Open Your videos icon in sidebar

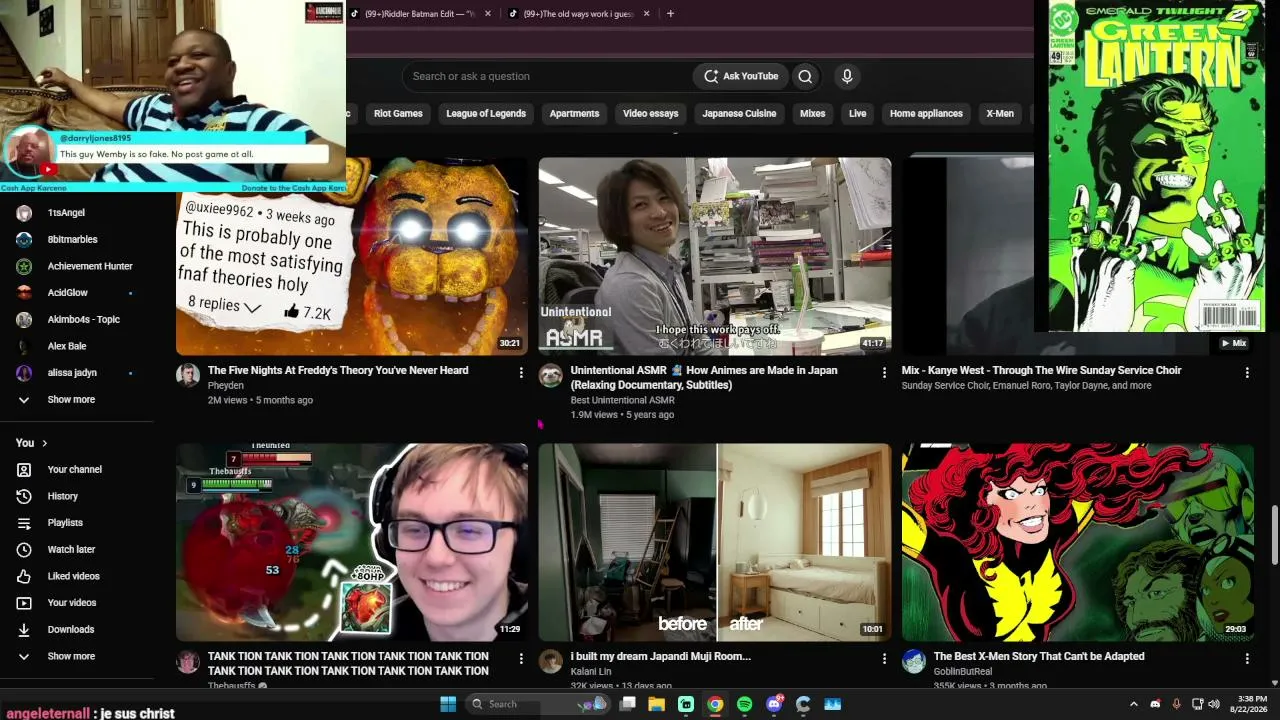[x=24, y=603]
